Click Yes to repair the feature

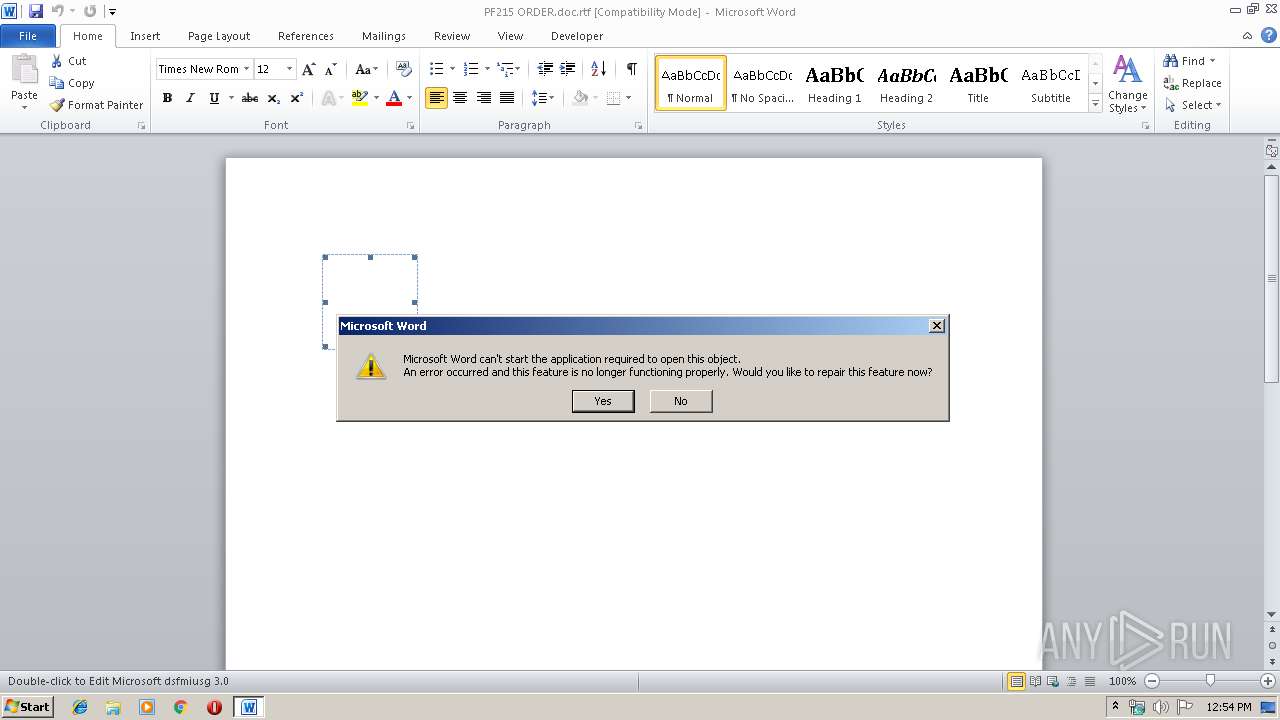tap(603, 401)
